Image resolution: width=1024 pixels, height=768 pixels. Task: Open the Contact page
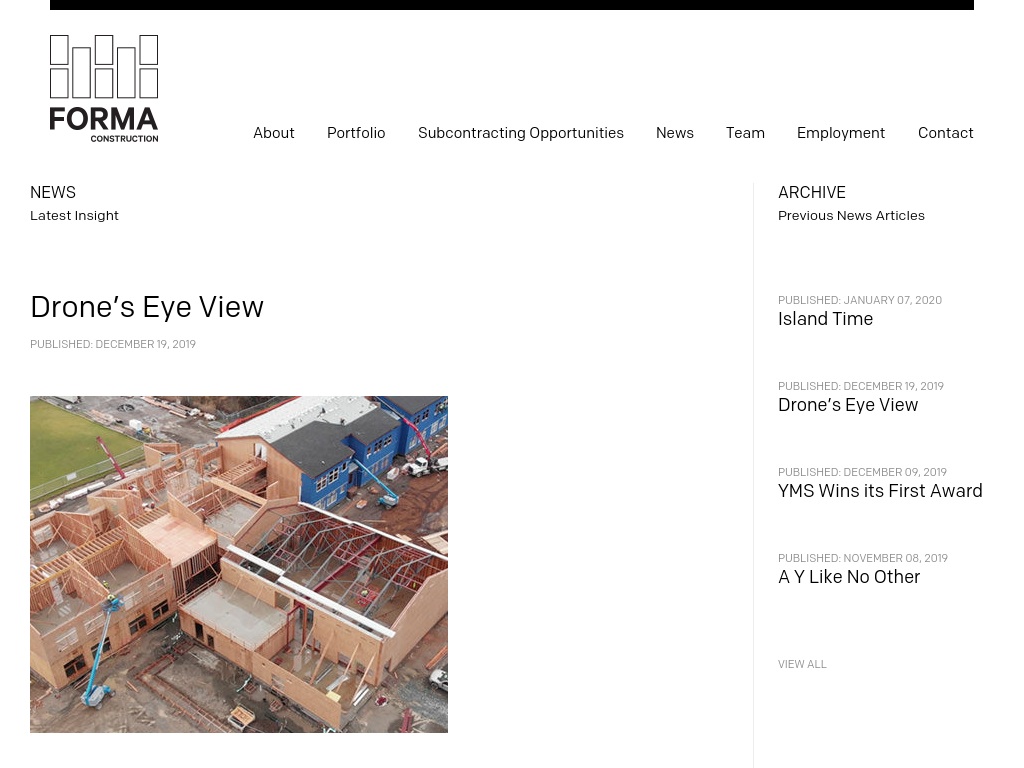(x=946, y=133)
